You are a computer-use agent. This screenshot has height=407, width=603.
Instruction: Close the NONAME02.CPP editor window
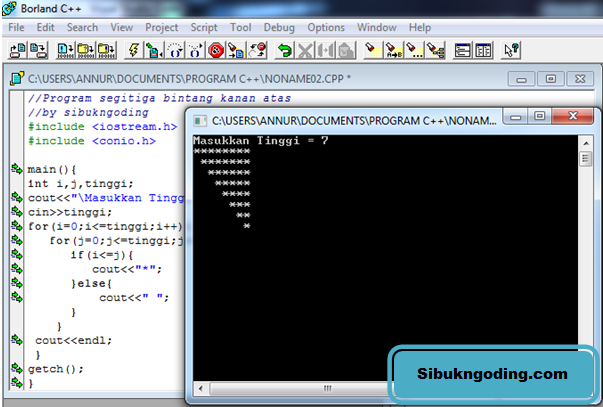580,79
